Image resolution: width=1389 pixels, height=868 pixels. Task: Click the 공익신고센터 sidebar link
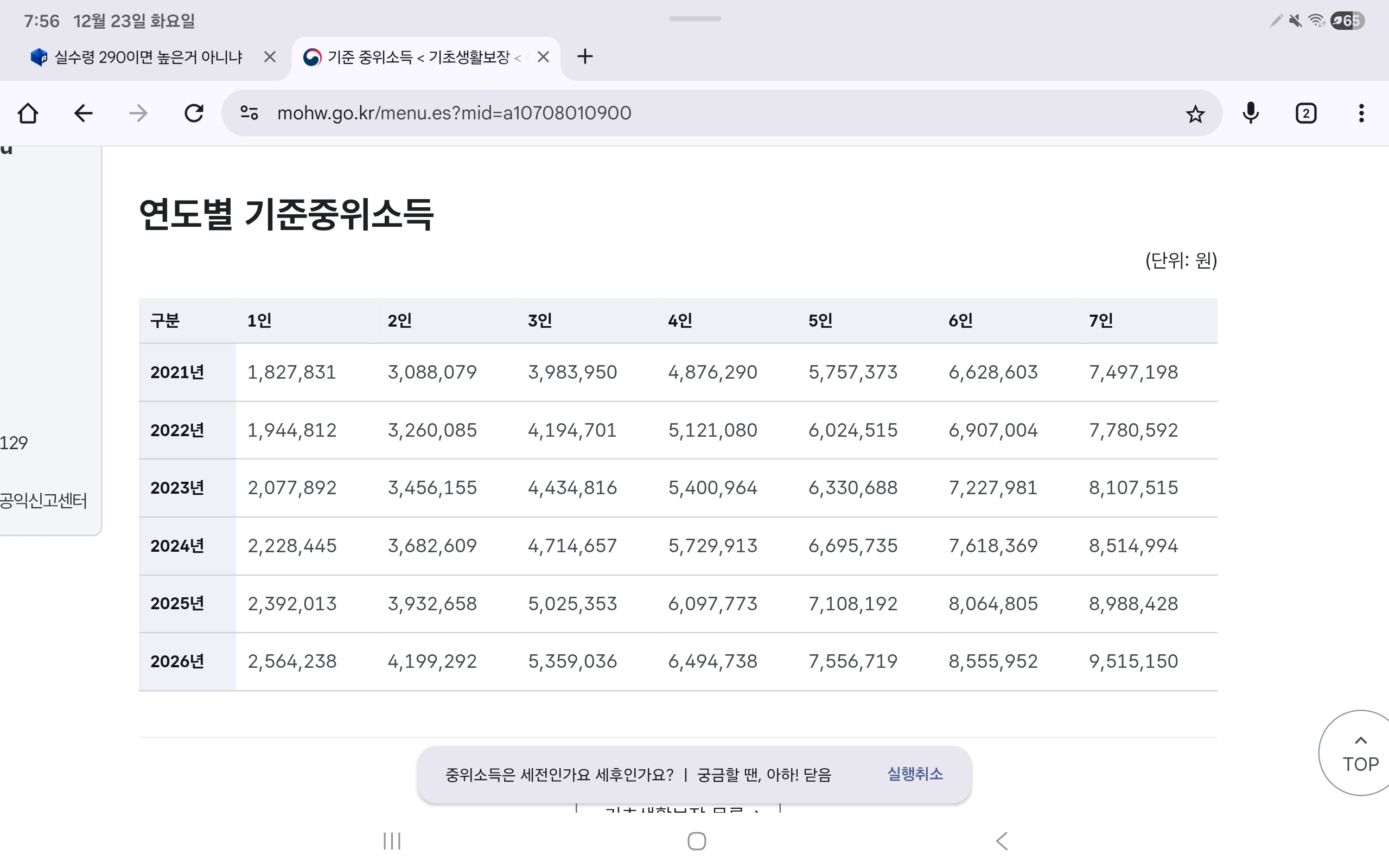pos(43,501)
